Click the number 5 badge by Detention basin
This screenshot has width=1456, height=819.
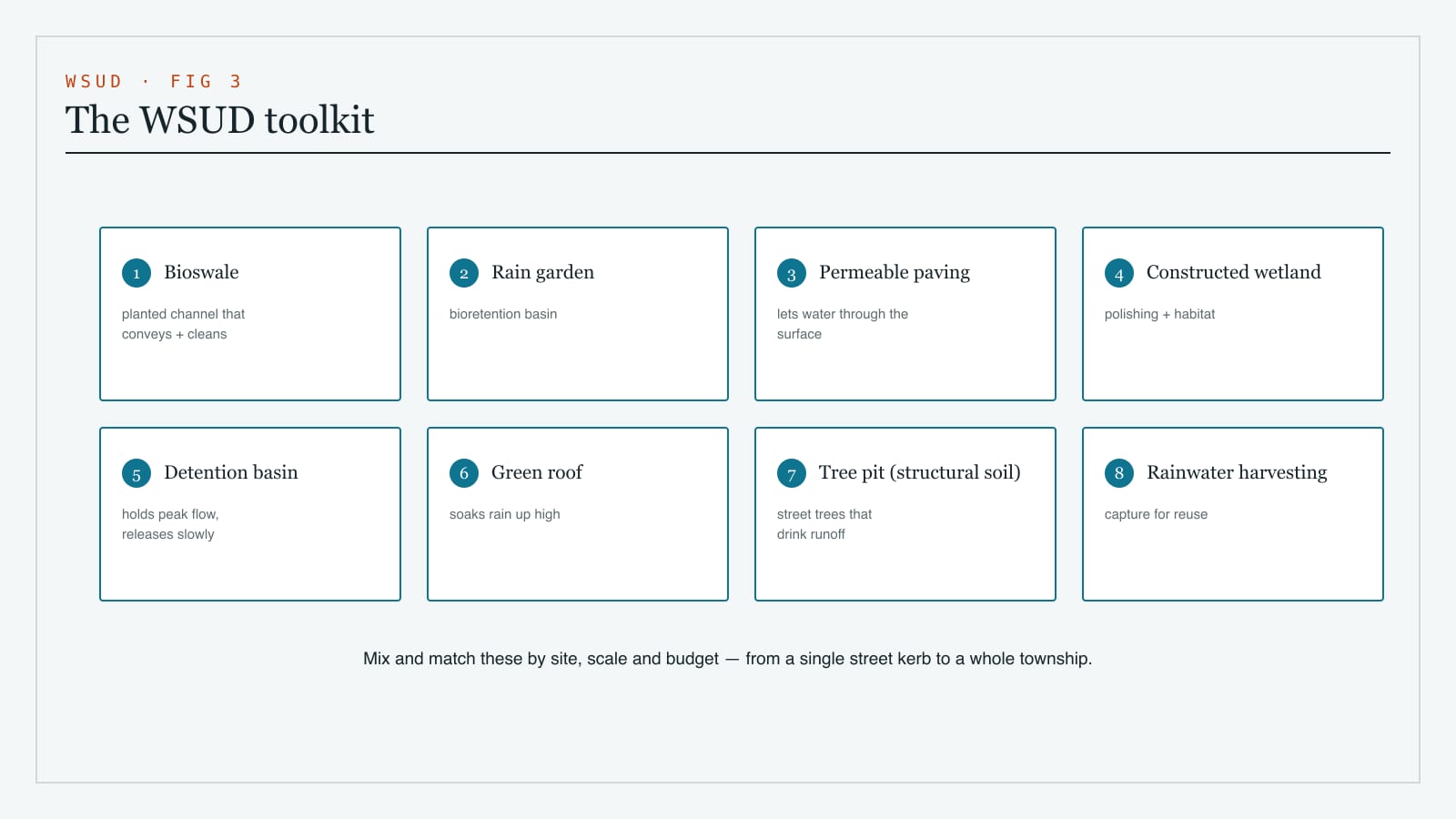pyautogui.click(x=136, y=473)
